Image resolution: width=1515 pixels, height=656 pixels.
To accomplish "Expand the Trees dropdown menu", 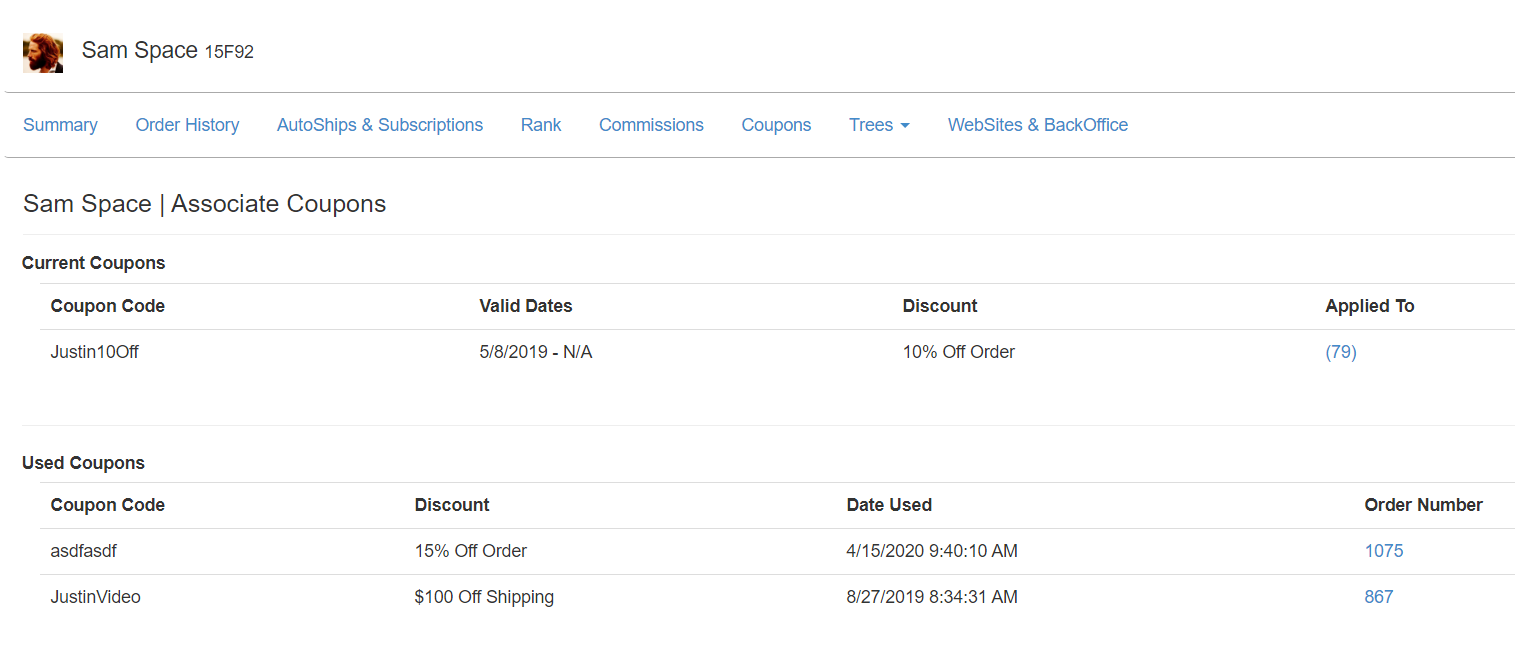I will [878, 125].
